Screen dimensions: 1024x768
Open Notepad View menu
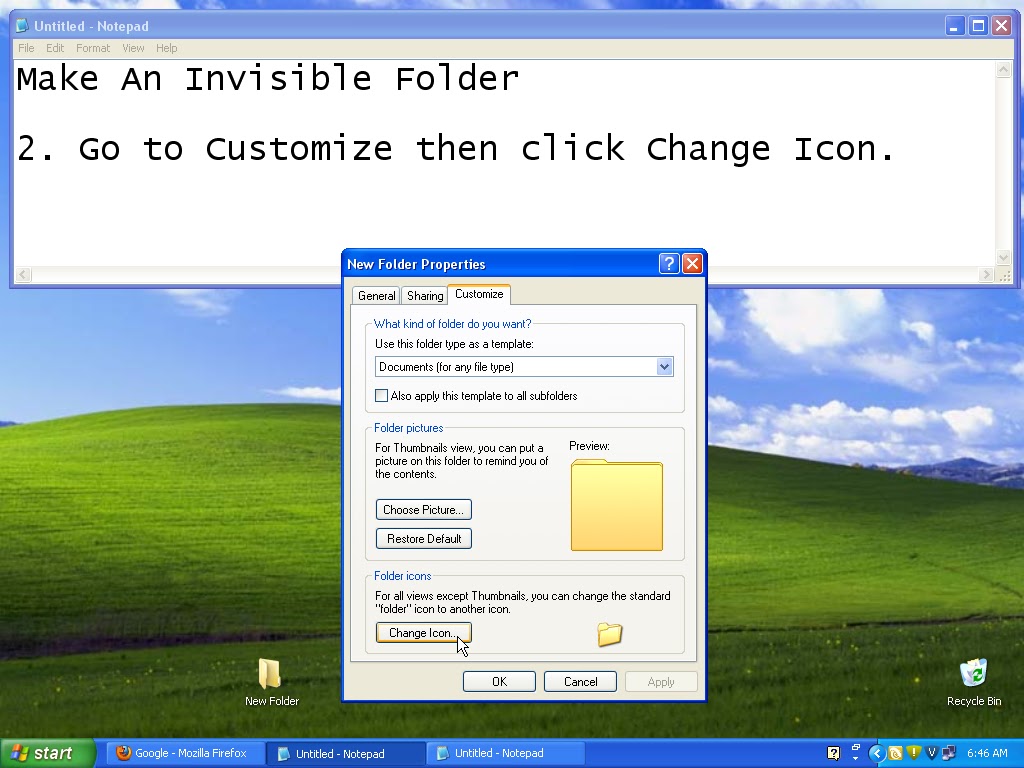coord(133,48)
